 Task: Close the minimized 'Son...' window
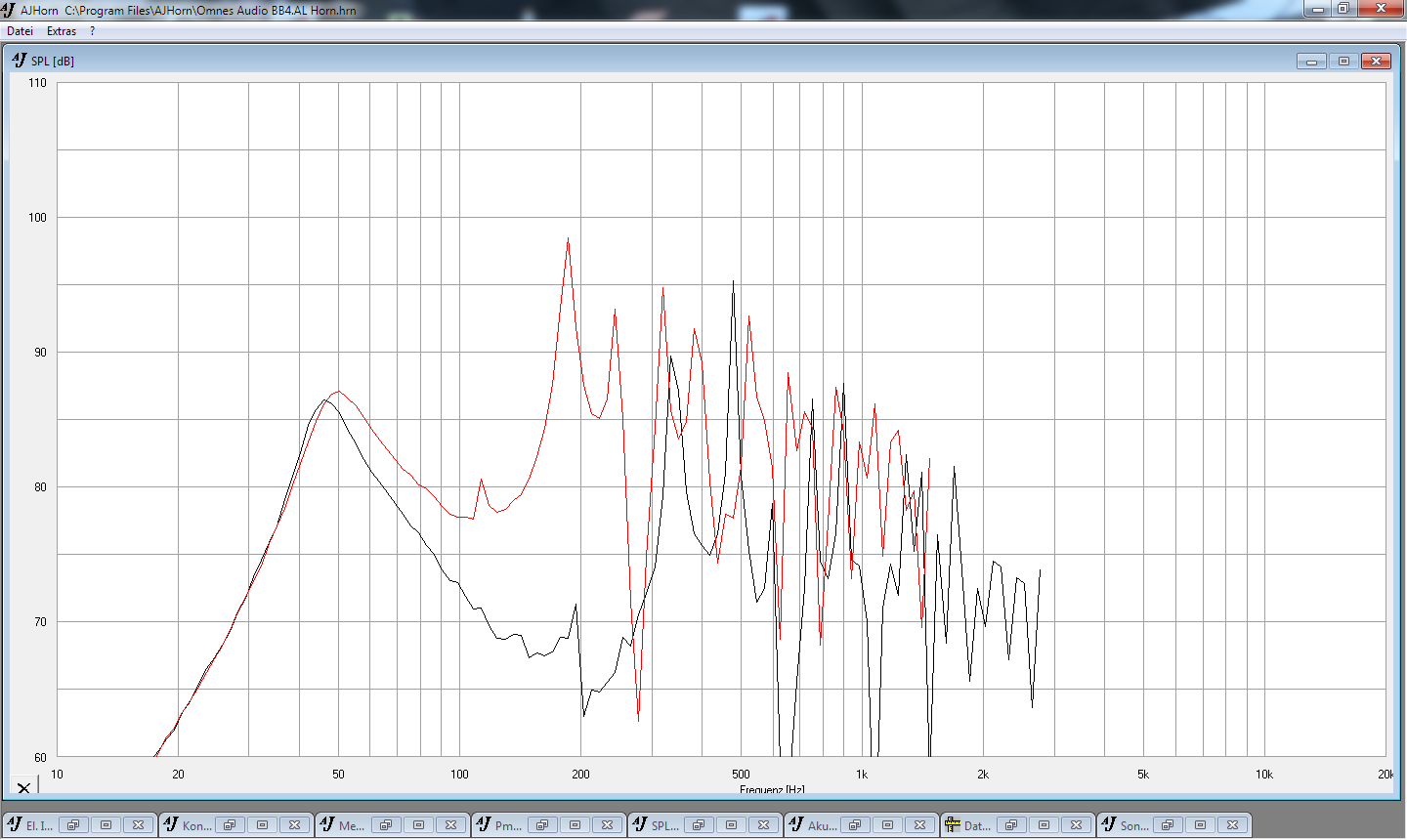(x=1232, y=825)
